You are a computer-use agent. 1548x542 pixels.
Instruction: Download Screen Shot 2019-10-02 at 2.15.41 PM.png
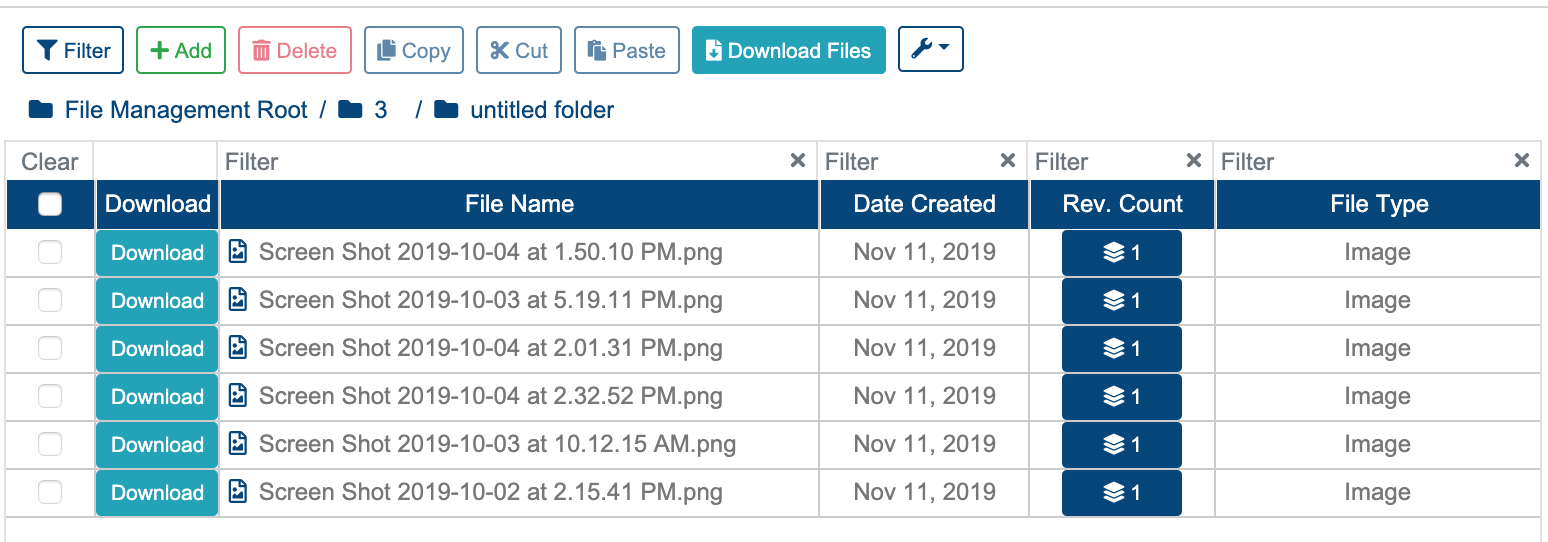pyautogui.click(x=157, y=493)
